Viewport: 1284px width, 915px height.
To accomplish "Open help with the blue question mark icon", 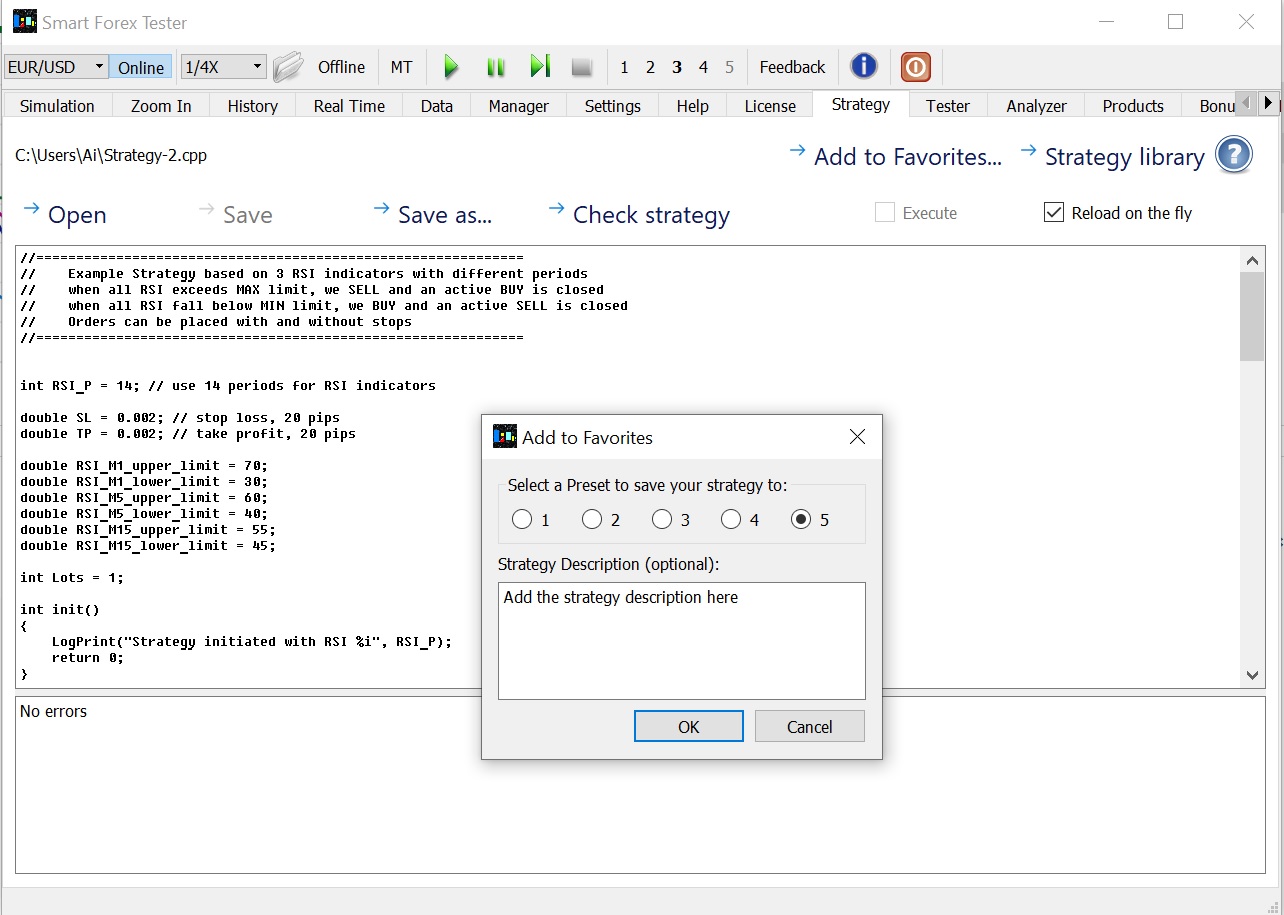I will tap(1234, 156).
